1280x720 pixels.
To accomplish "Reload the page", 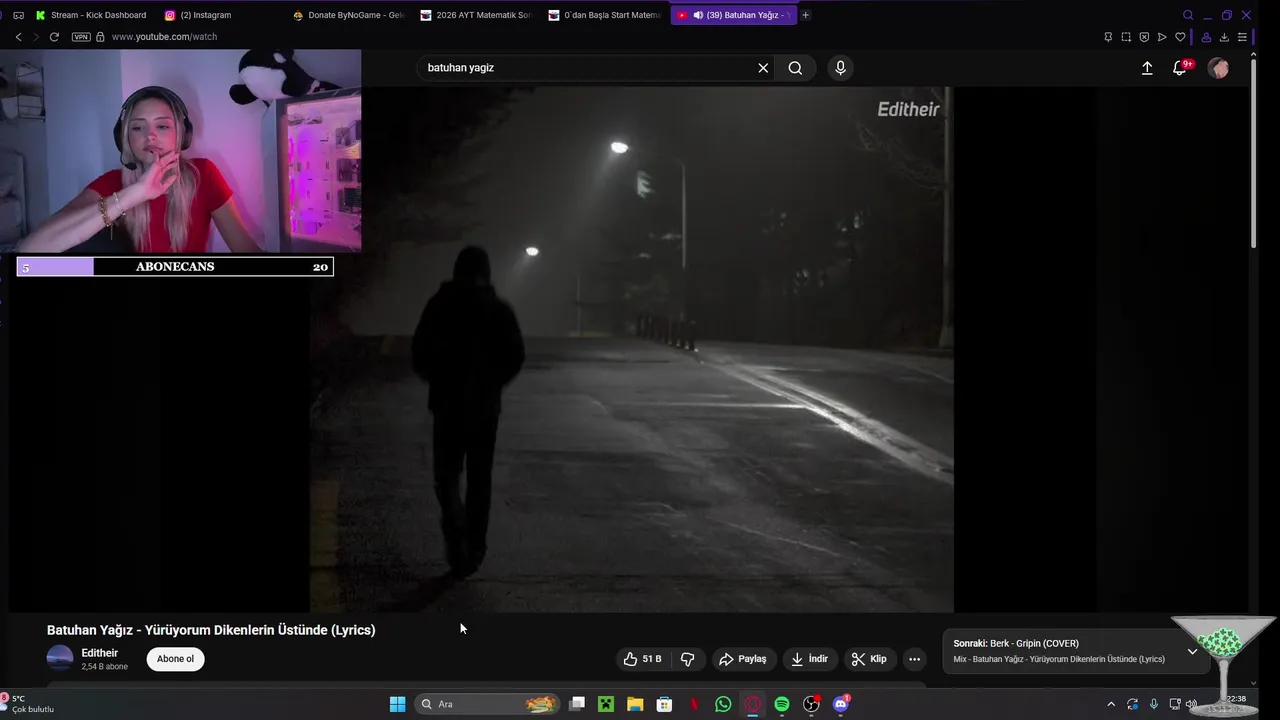I will [x=54, y=37].
